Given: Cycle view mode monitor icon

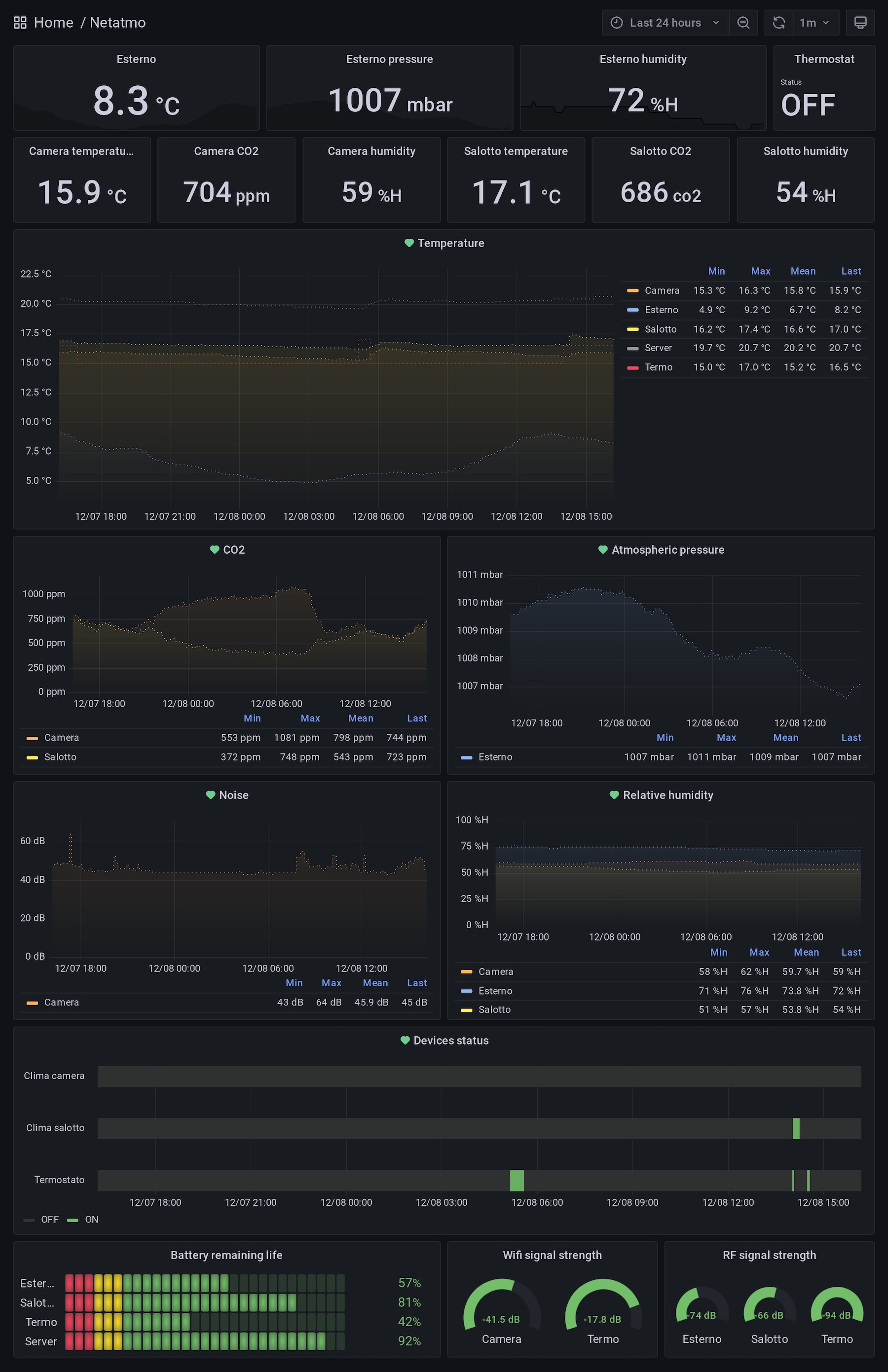Looking at the screenshot, I should 860,23.
